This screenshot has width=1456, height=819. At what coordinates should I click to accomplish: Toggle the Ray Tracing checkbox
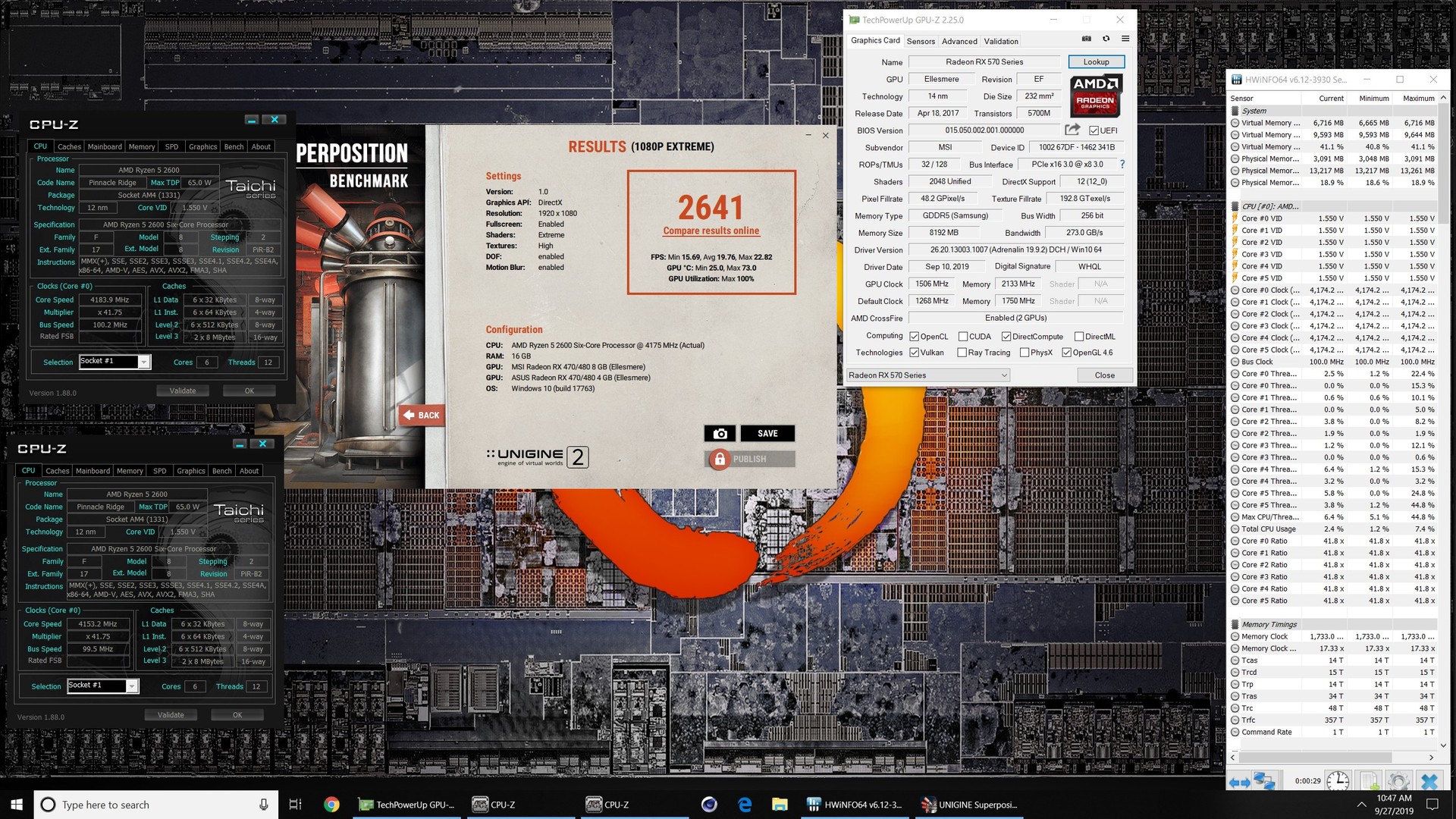click(x=962, y=353)
